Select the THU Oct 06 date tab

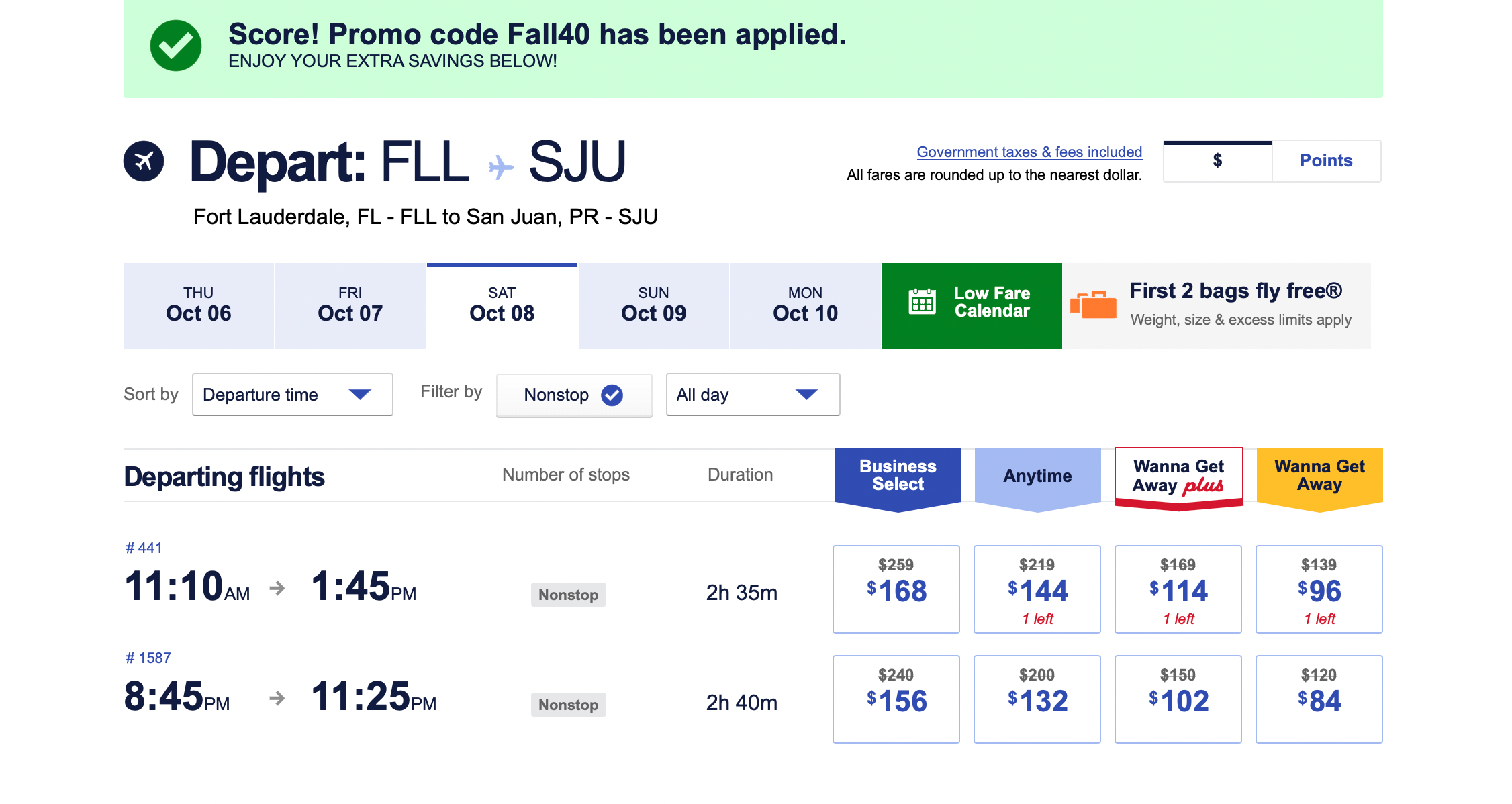click(x=198, y=306)
